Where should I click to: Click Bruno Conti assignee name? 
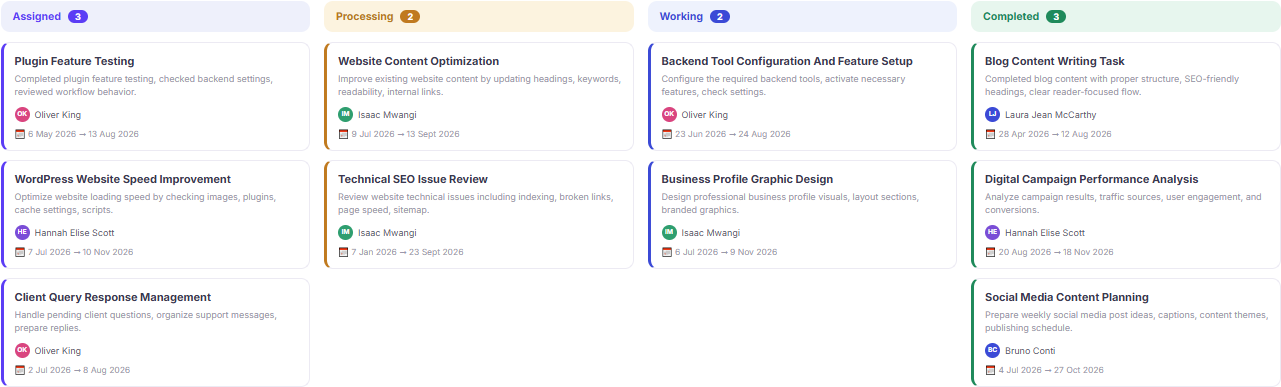[x=1030, y=351]
